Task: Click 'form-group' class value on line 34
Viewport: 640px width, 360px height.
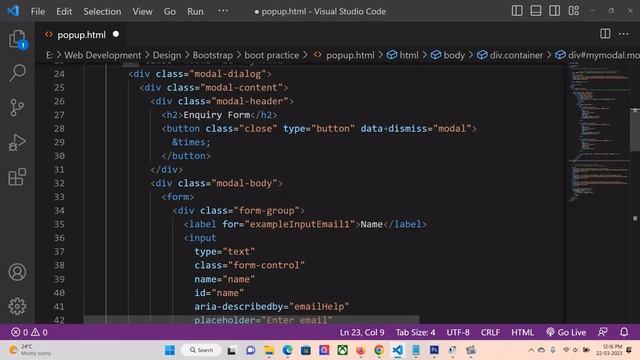Action: pyautogui.click(x=266, y=211)
